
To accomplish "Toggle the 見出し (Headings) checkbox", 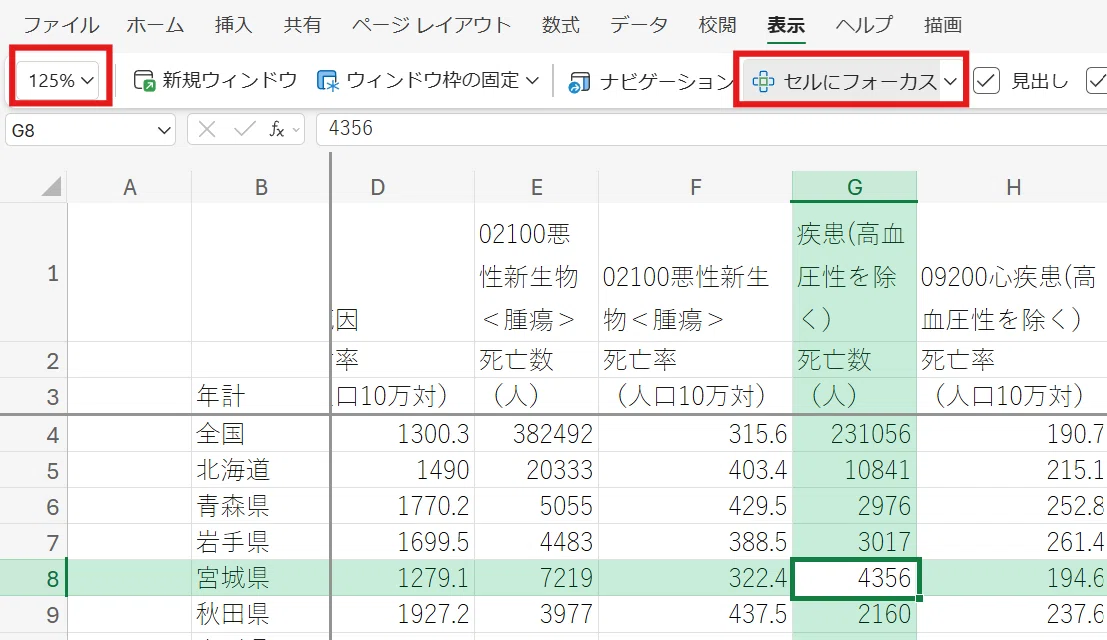I will click(x=986, y=80).
